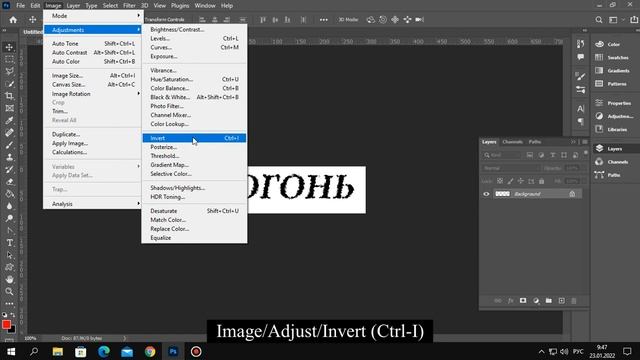
Task: Create a new group folder icon
Action: coord(549,301)
